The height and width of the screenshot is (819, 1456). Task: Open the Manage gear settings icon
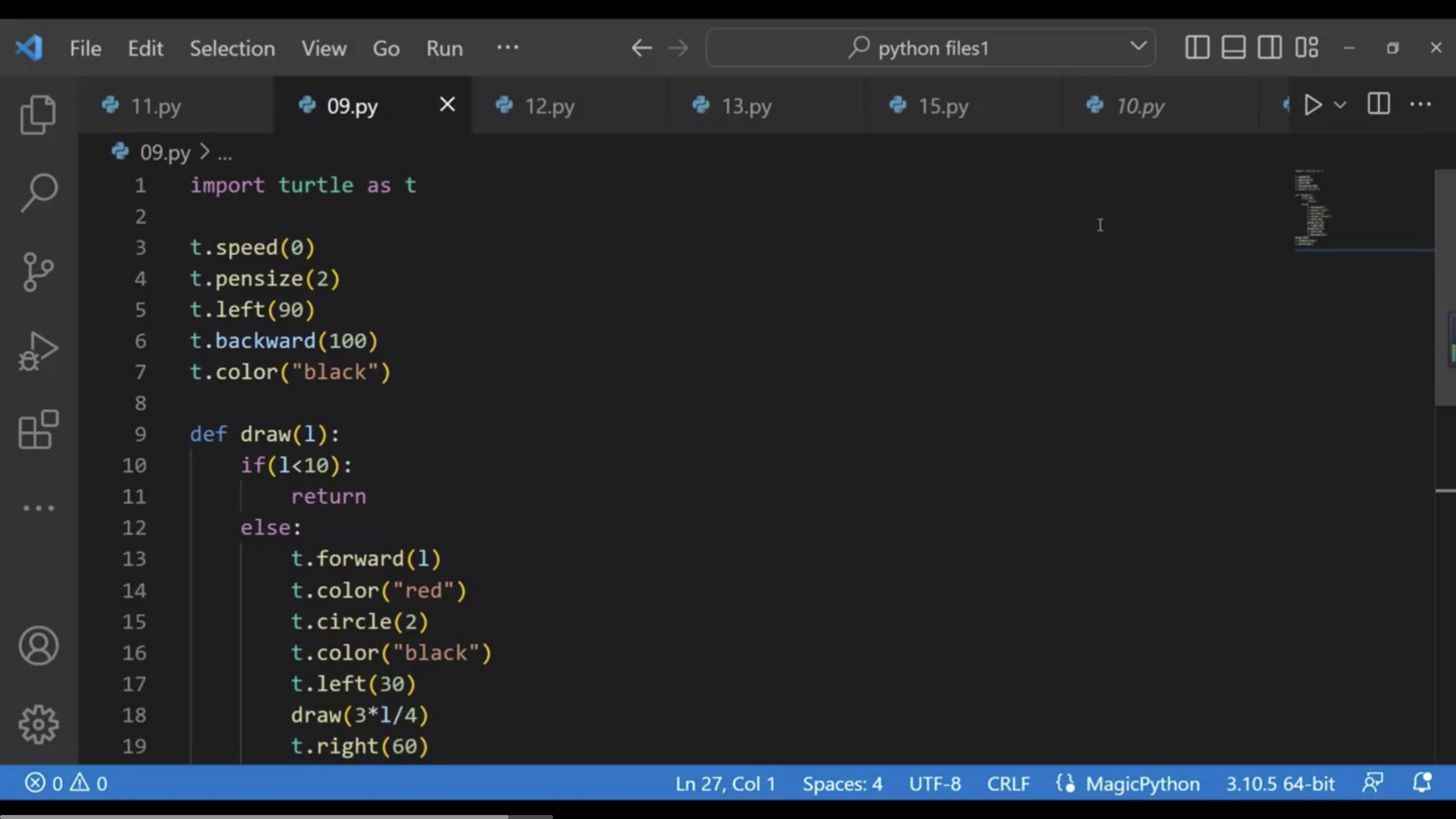pos(38,724)
